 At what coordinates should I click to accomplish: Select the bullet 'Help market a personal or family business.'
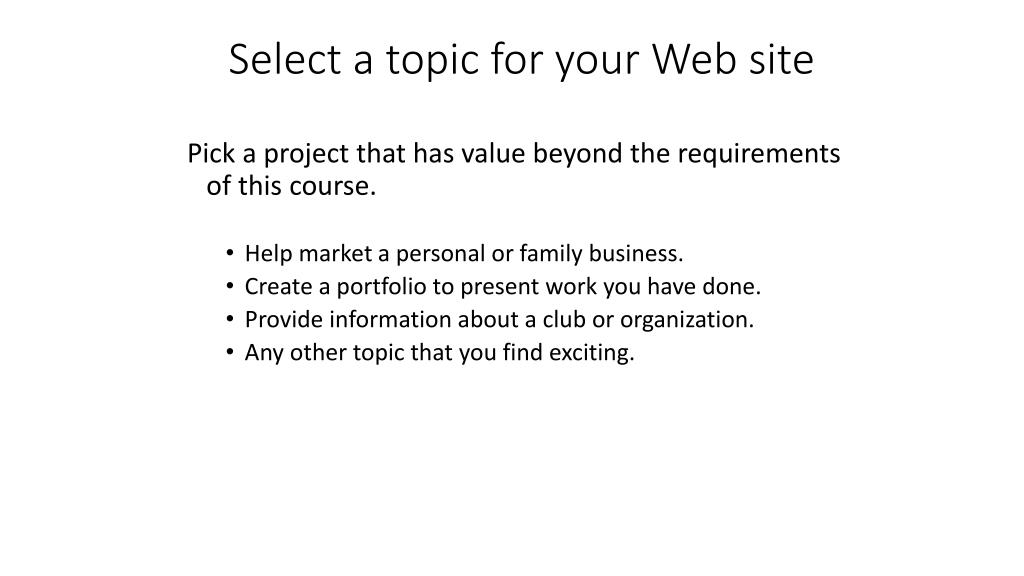(464, 253)
